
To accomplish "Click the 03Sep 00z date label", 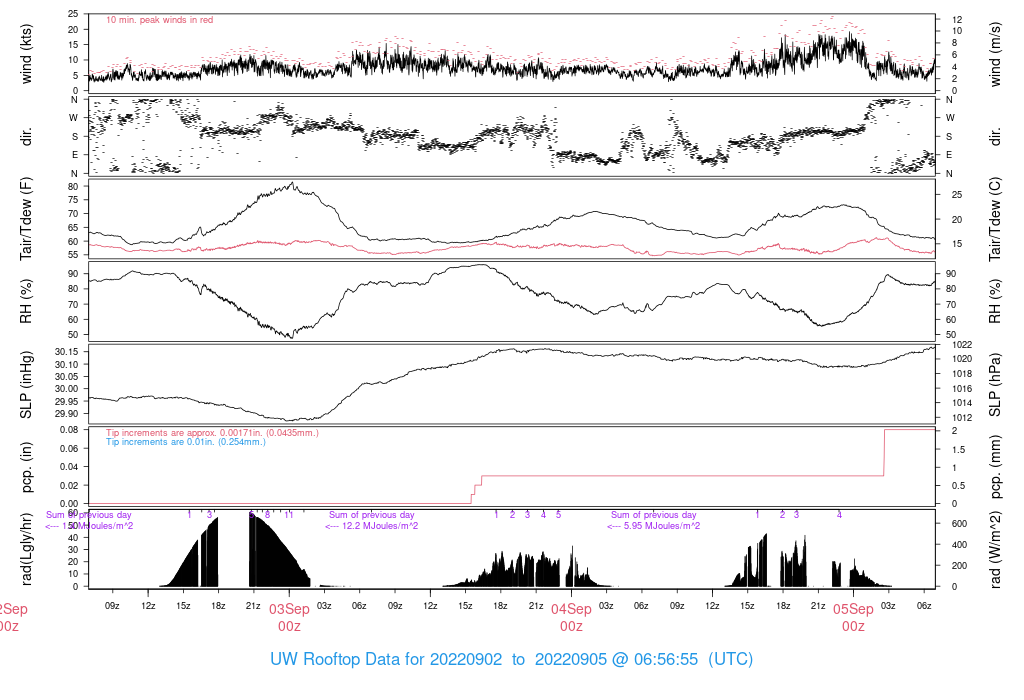I will click(289, 617).
